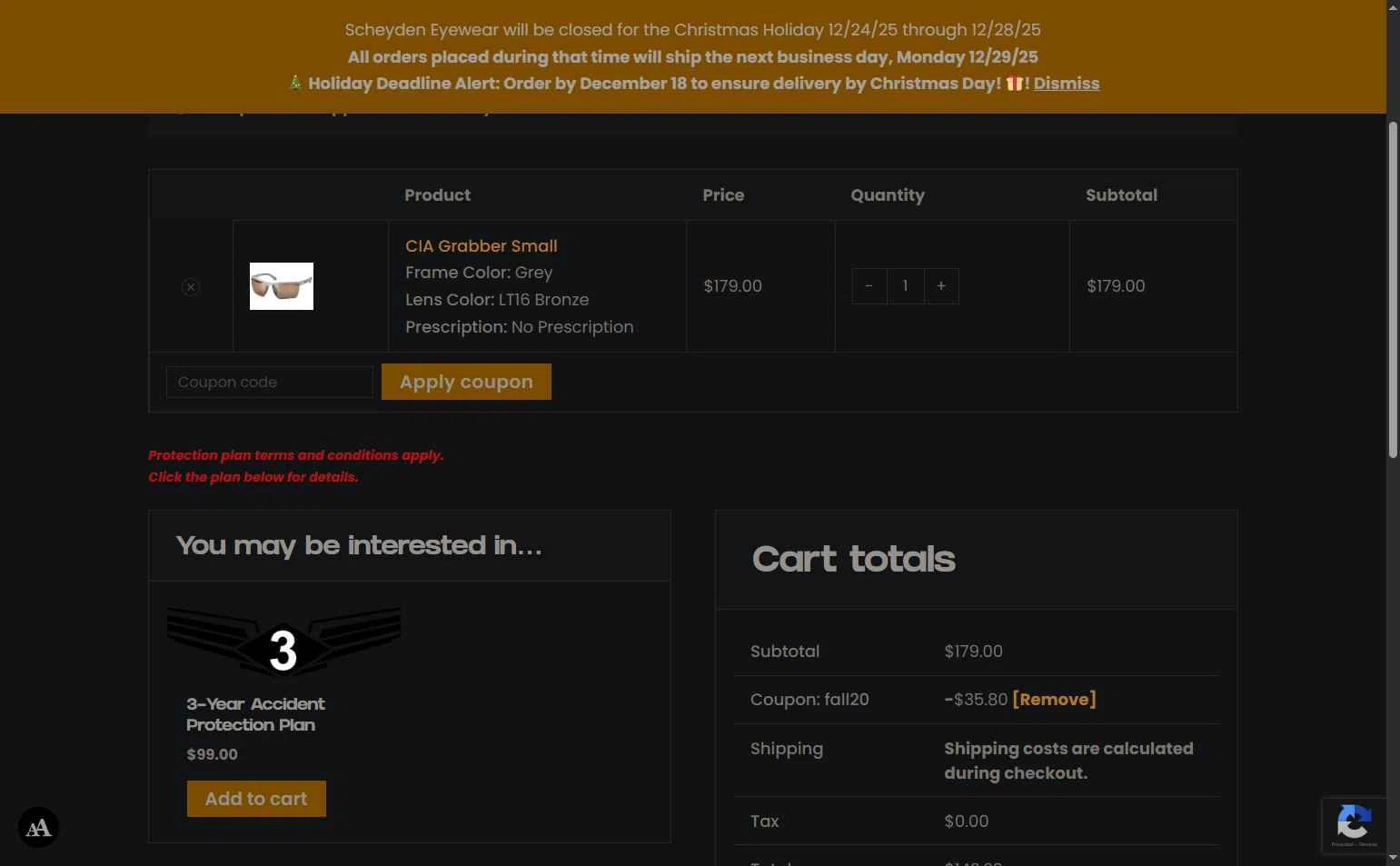Viewport: 1400px width, 866px height.
Task: Click the scrollbar up arrow
Action: (1393, 6)
